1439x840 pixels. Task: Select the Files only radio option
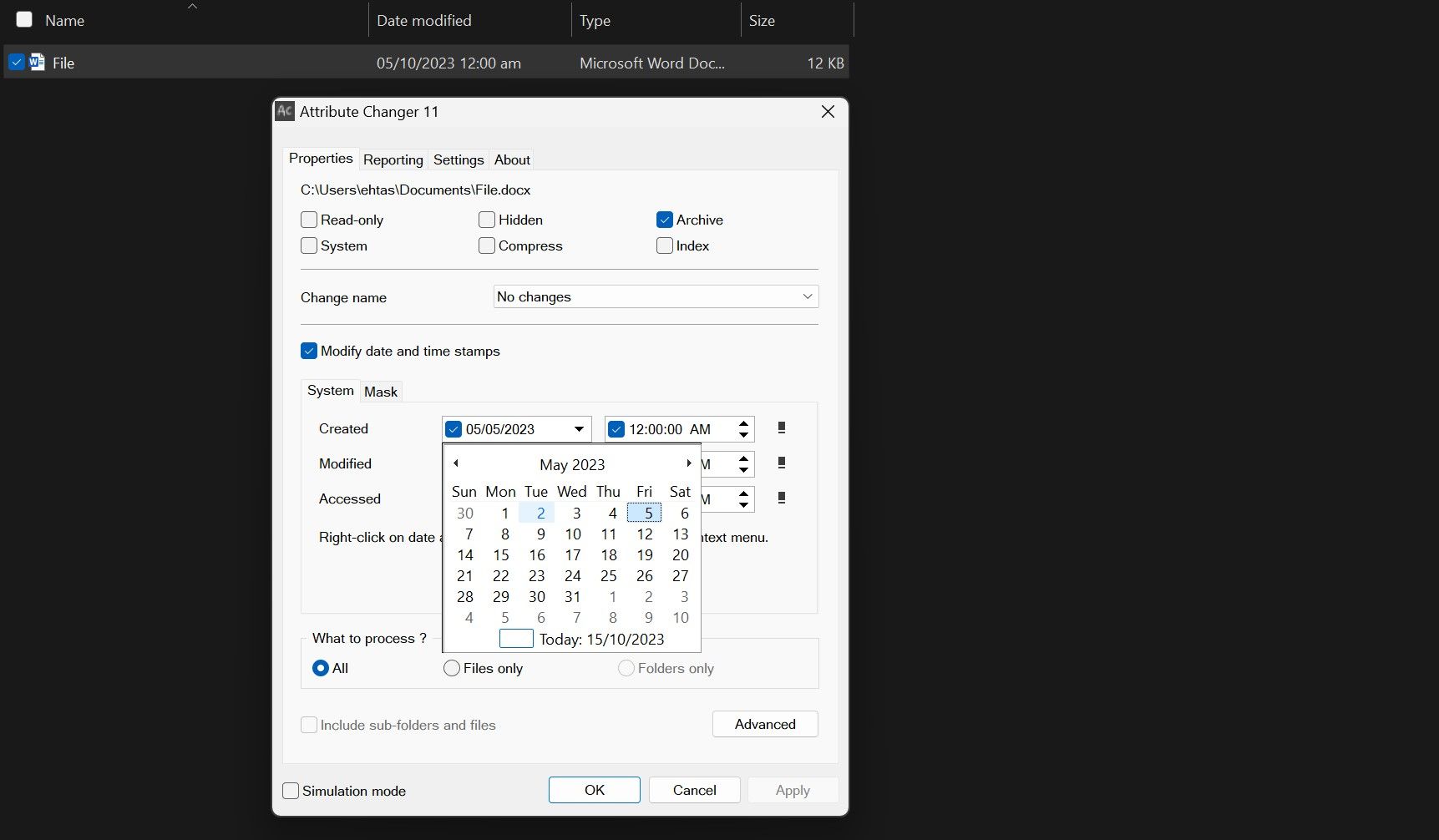tap(452, 668)
